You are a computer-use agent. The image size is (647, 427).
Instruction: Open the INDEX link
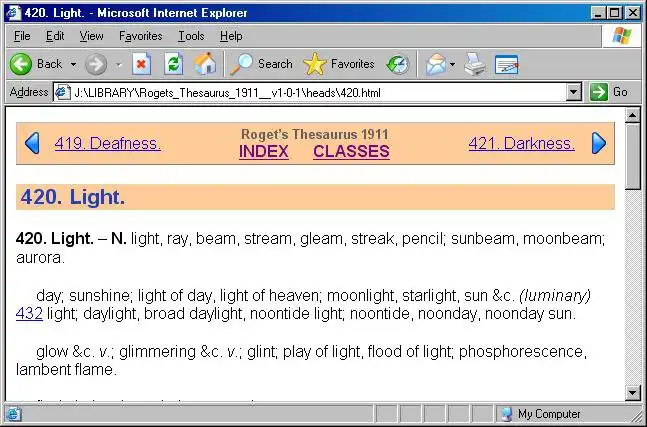tap(264, 151)
